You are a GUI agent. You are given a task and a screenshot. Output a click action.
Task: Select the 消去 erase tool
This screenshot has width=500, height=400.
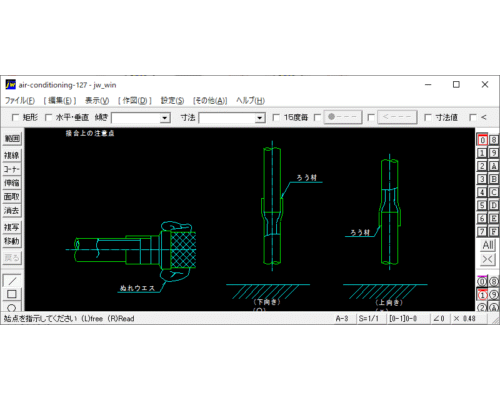[12, 211]
